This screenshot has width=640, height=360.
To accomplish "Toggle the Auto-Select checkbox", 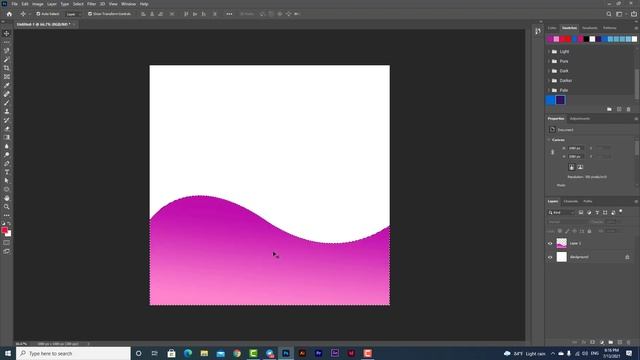I will point(38,14).
